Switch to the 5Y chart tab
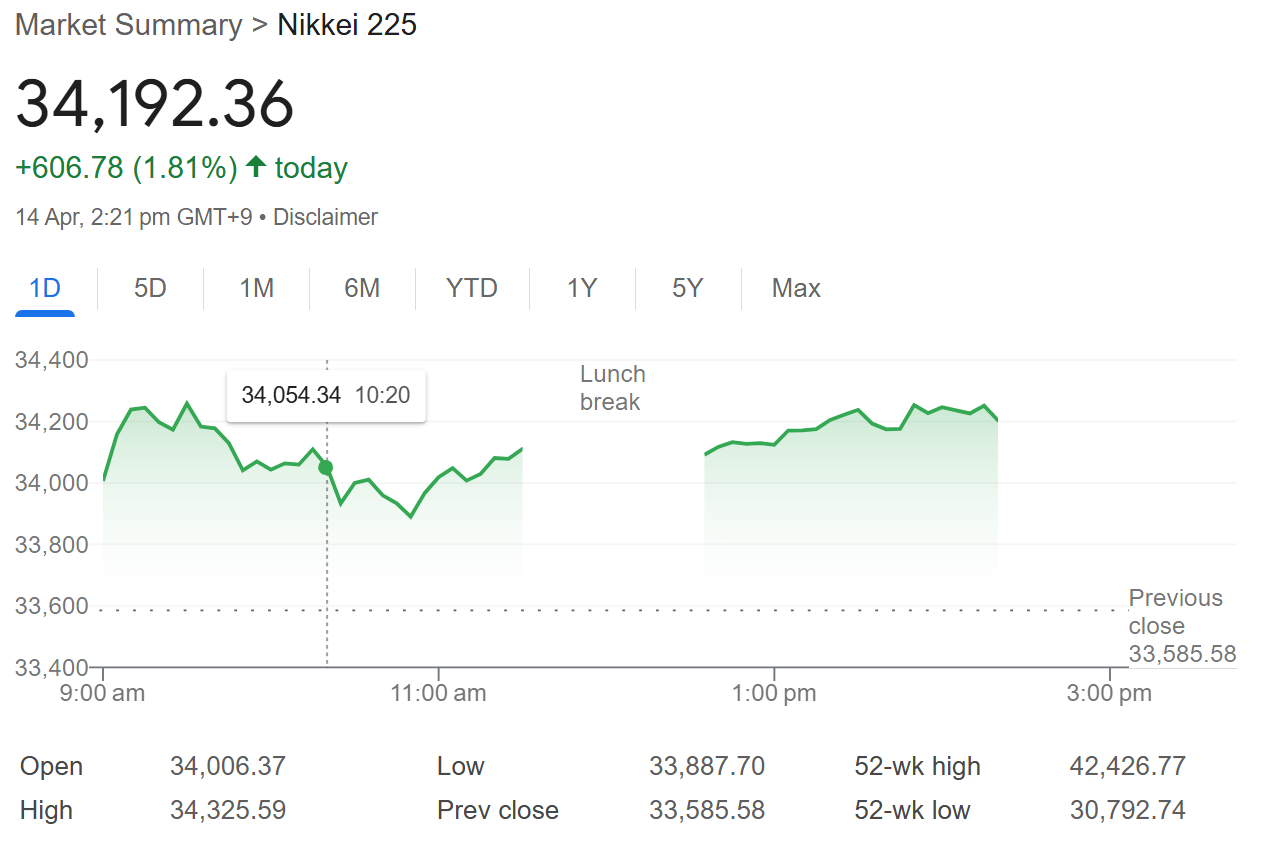This screenshot has height=855, width=1269. tap(688, 289)
